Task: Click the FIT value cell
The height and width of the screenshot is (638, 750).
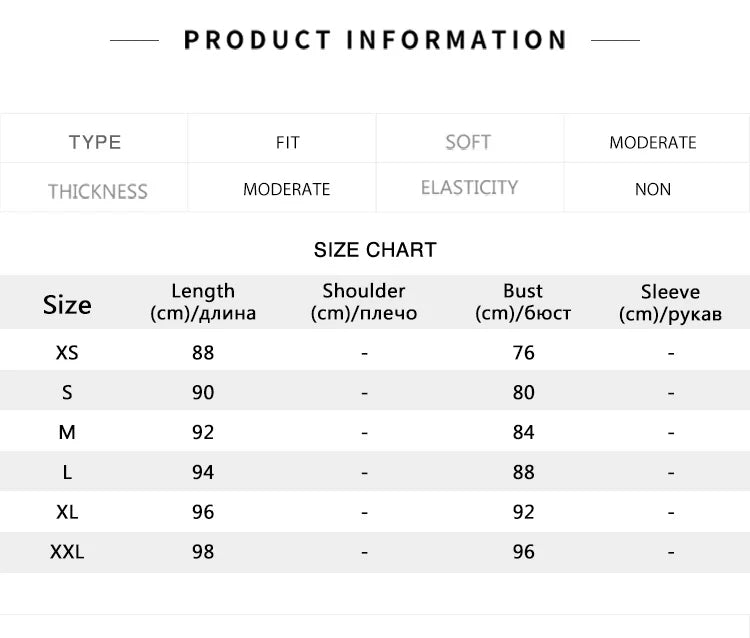Action: 287,143
